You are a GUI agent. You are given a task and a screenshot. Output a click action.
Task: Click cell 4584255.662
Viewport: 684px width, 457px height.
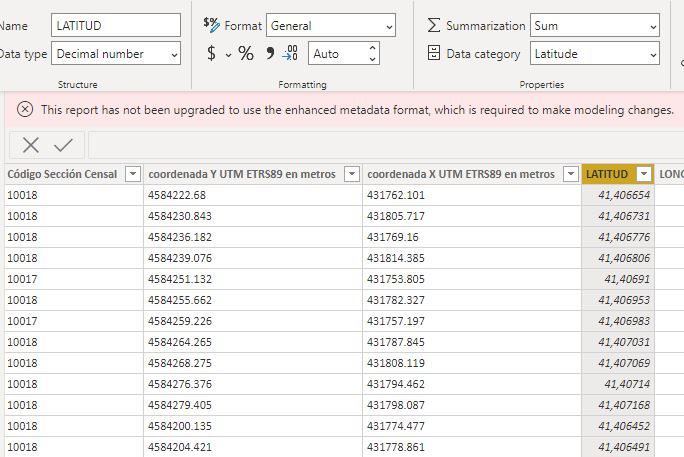[x=253, y=300]
